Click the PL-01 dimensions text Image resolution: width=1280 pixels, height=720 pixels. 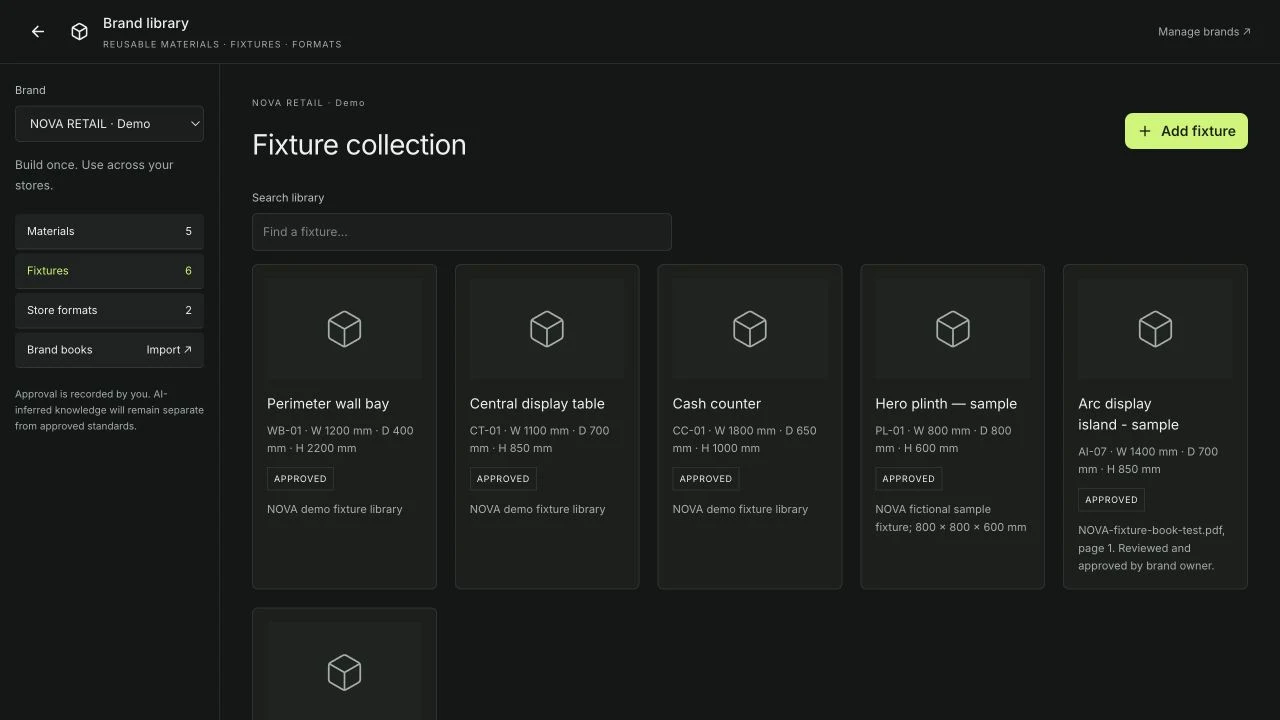click(943, 440)
